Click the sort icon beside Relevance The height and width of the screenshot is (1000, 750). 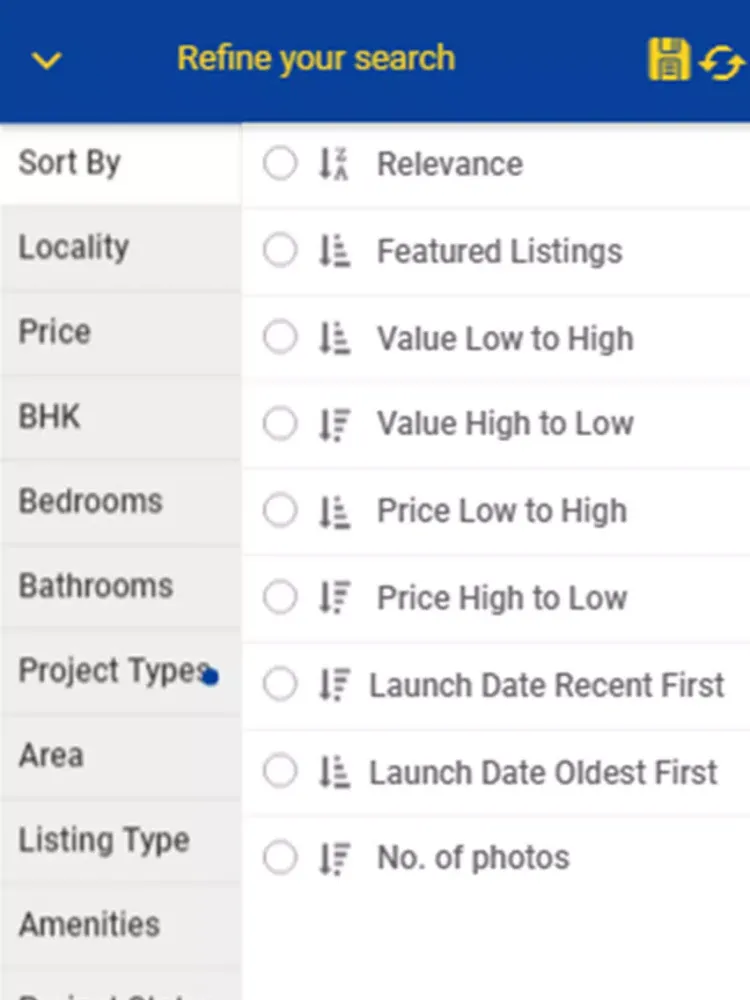click(x=334, y=164)
